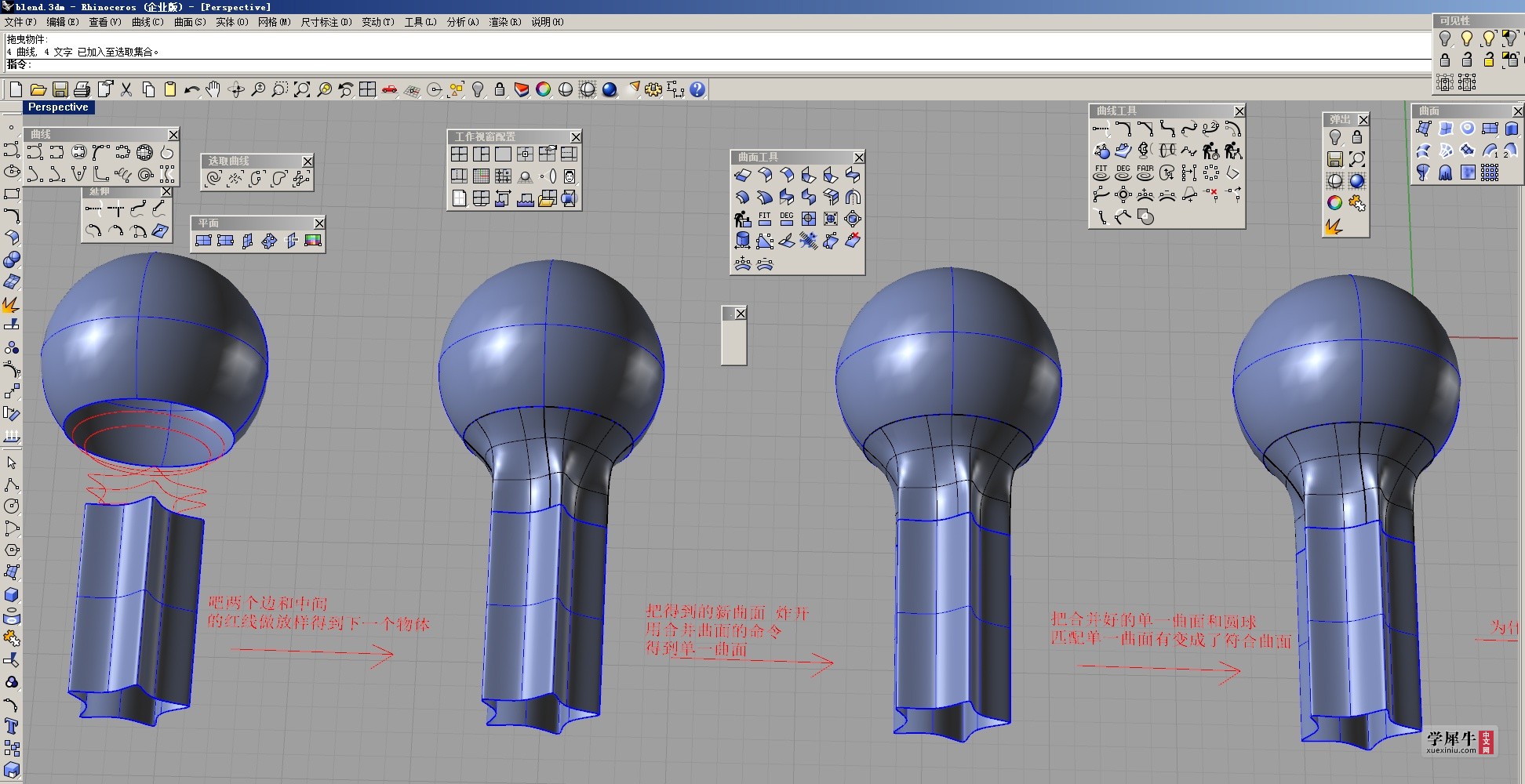
Task: Click the Zoom Extents icon
Action: click(x=301, y=89)
